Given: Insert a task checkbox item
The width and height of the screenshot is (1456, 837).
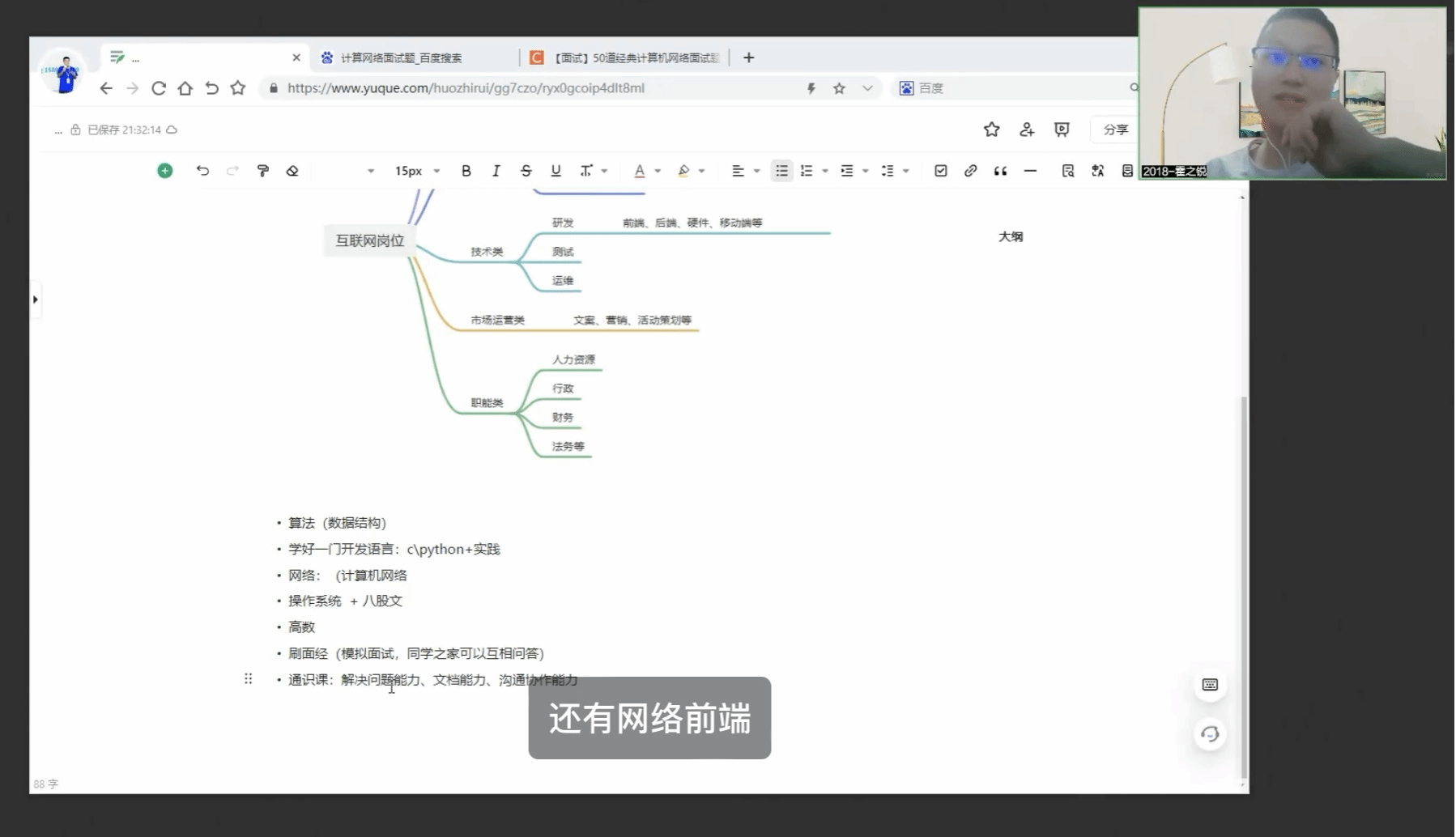Looking at the screenshot, I should click(940, 171).
